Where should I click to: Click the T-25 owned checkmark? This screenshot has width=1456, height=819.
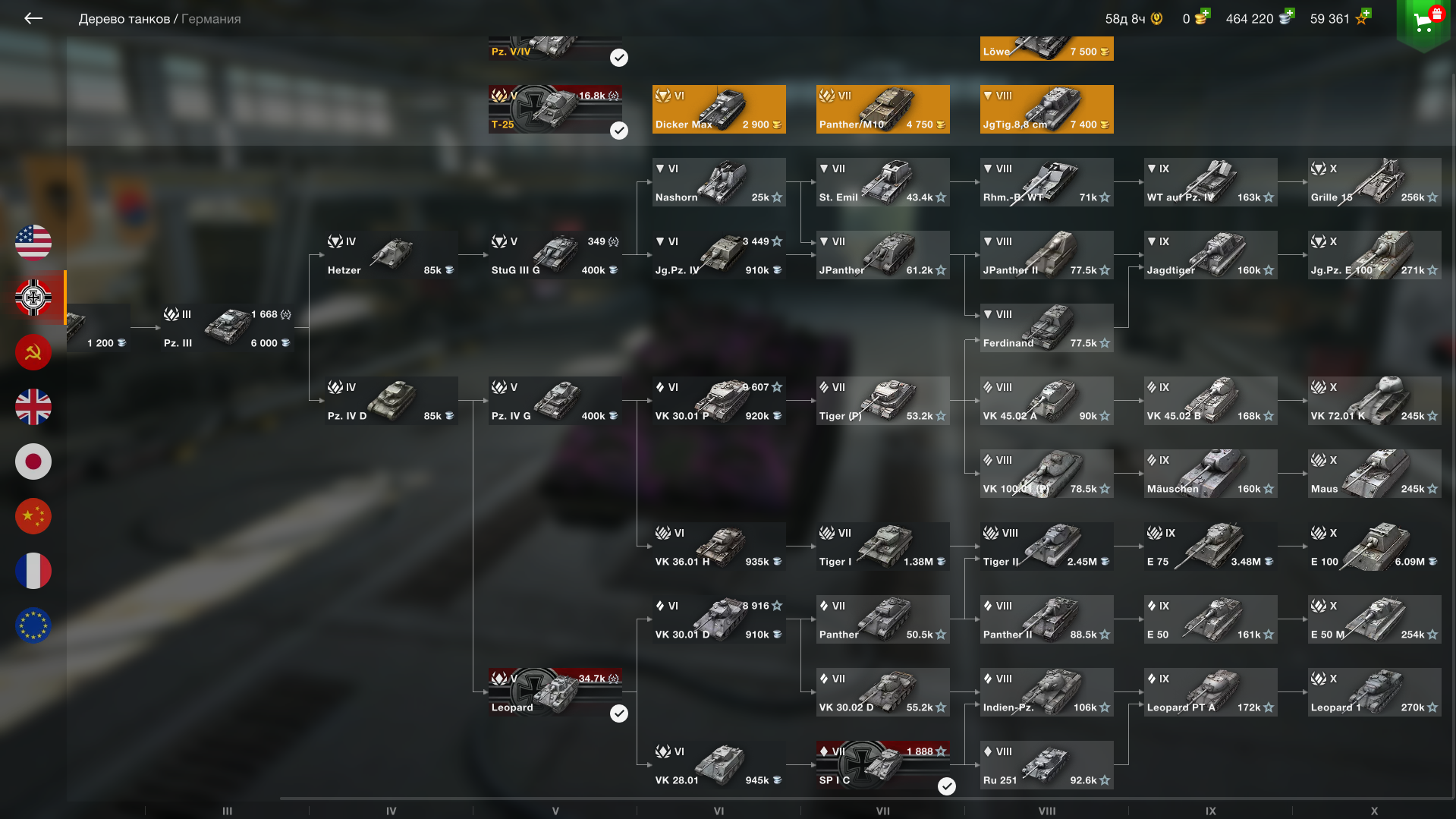pos(619,131)
